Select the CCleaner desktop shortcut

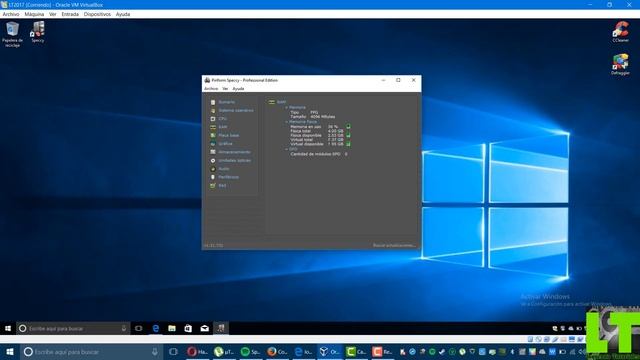coord(620,32)
